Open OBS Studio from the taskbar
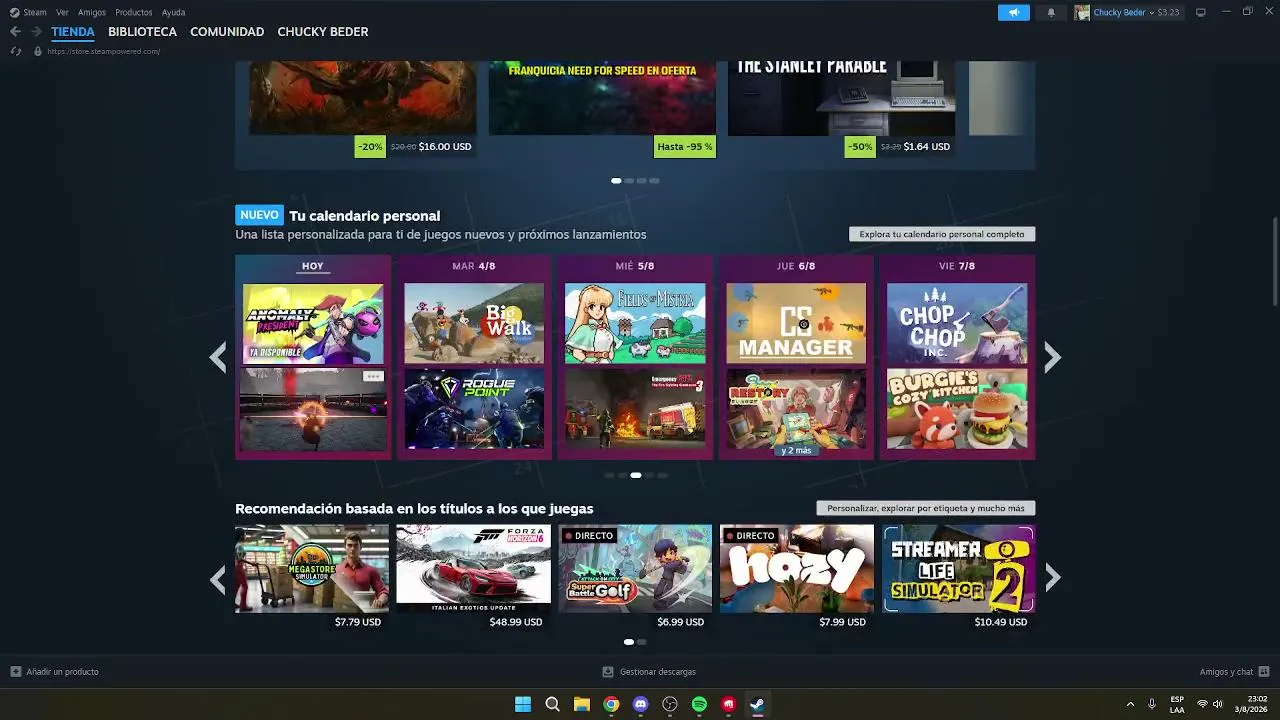Viewport: 1280px width, 720px height. coord(670,704)
